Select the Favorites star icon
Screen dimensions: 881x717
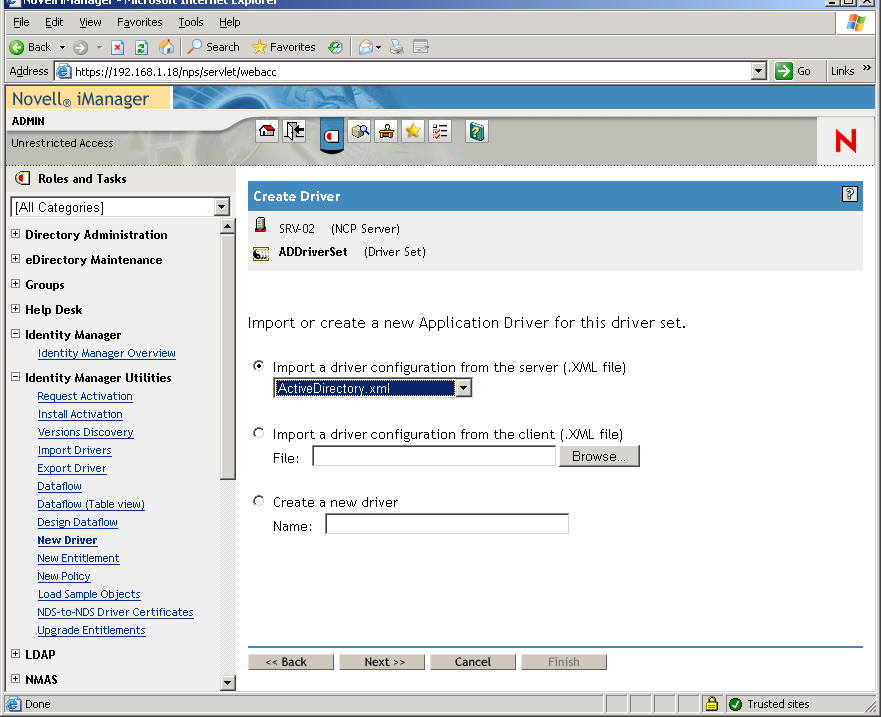point(413,131)
